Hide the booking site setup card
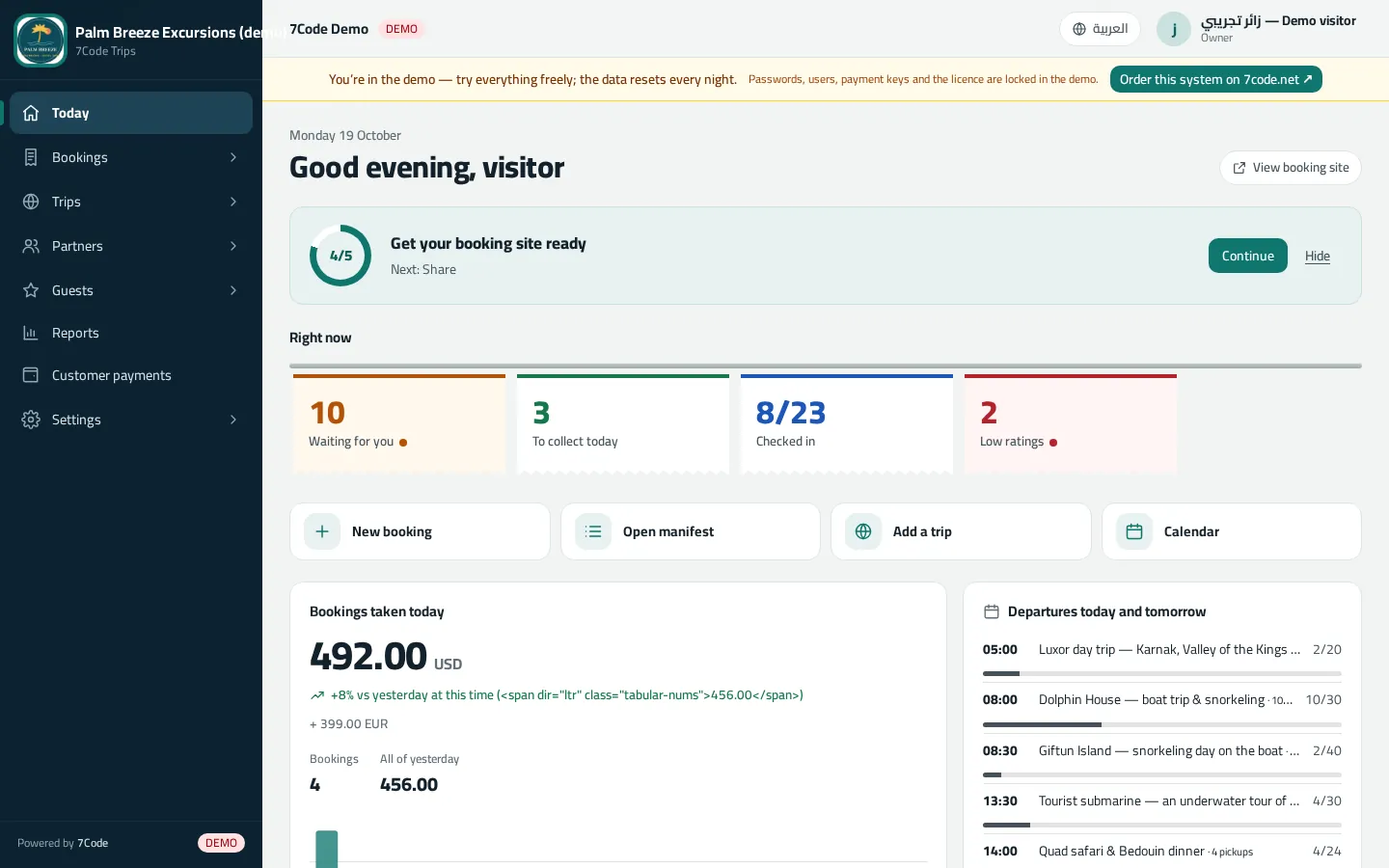Screen dimensions: 1389x868 1317,256
